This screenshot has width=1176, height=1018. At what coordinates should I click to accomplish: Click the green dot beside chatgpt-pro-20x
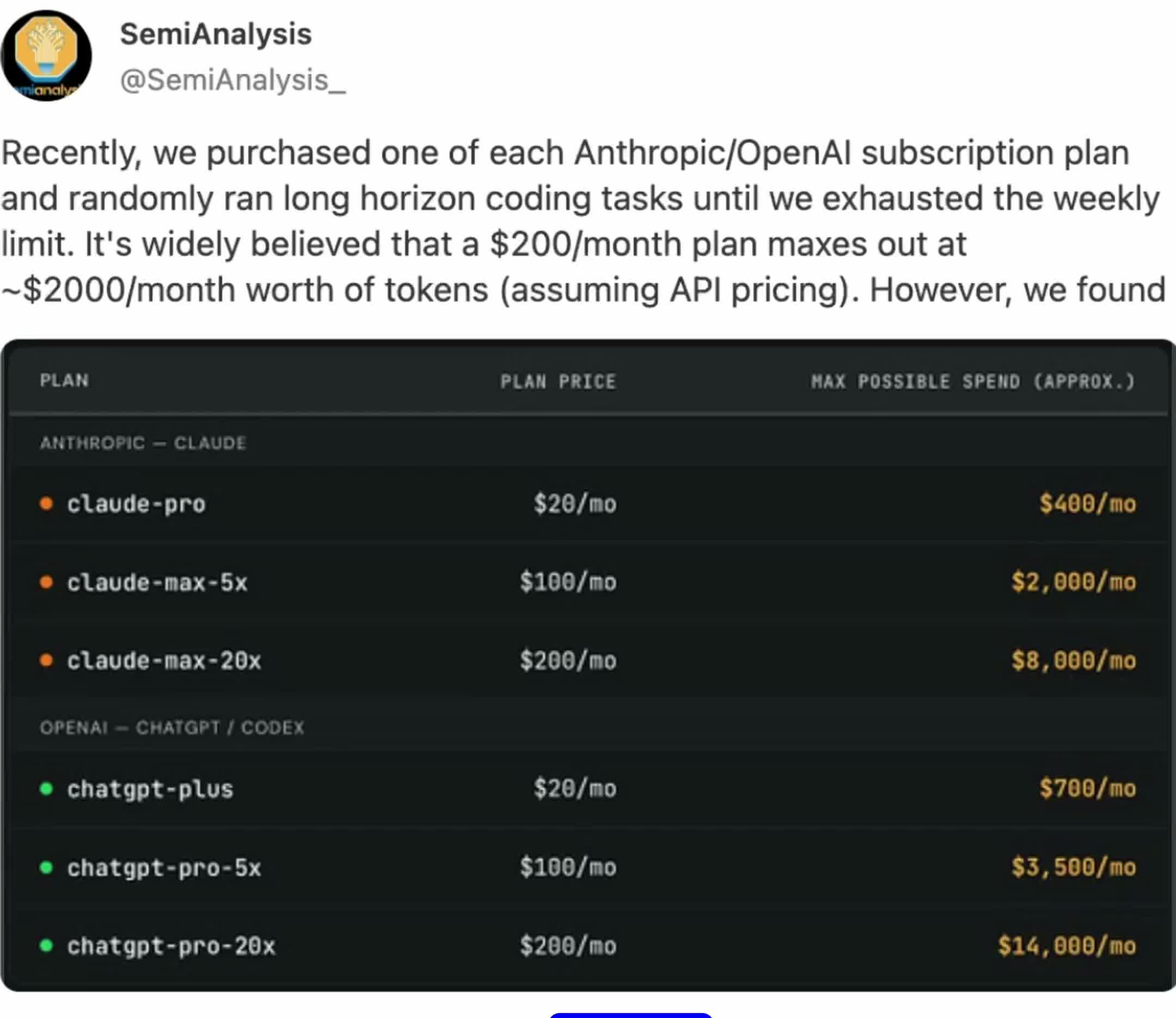pyautogui.click(x=47, y=945)
